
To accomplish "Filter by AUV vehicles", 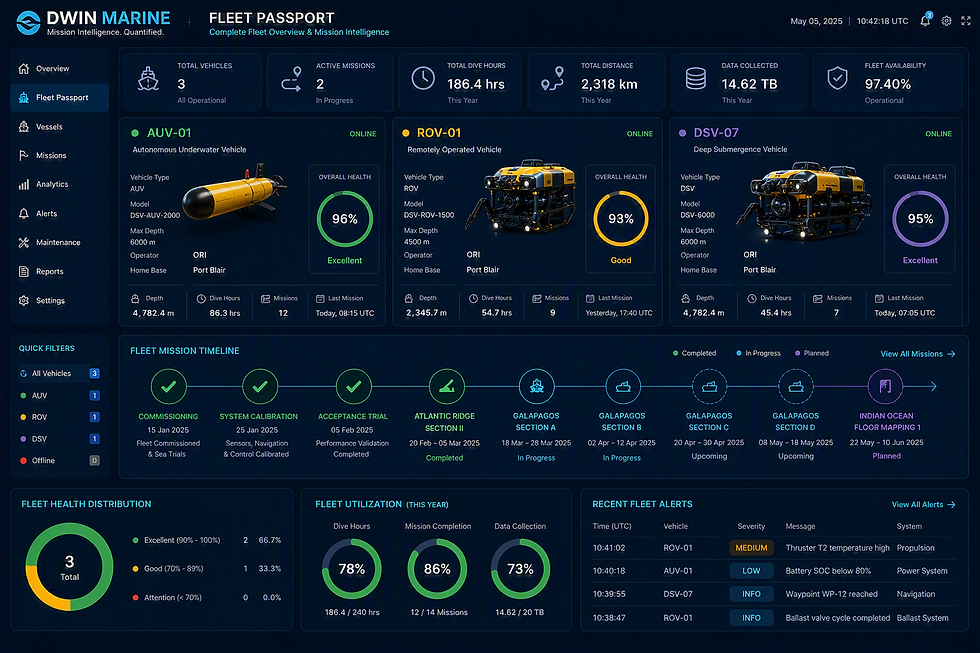I will pyautogui.click(x=59, y=396).
